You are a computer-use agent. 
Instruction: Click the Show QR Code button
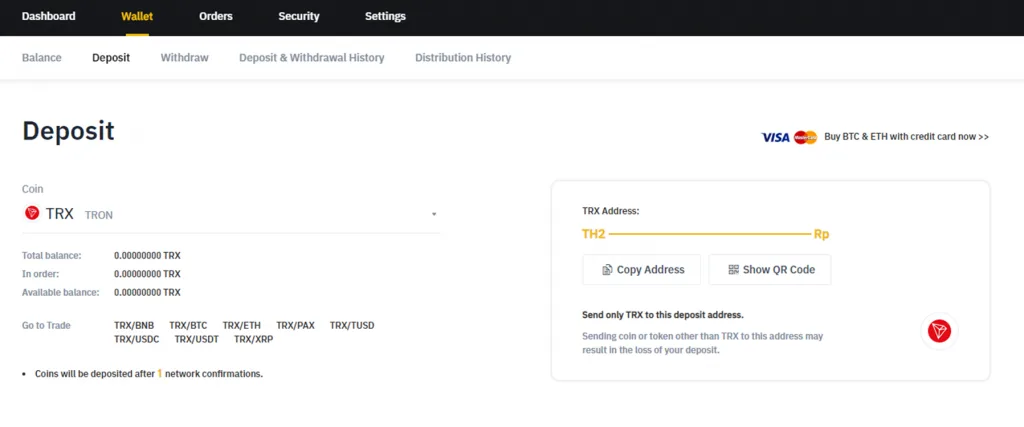770,270
